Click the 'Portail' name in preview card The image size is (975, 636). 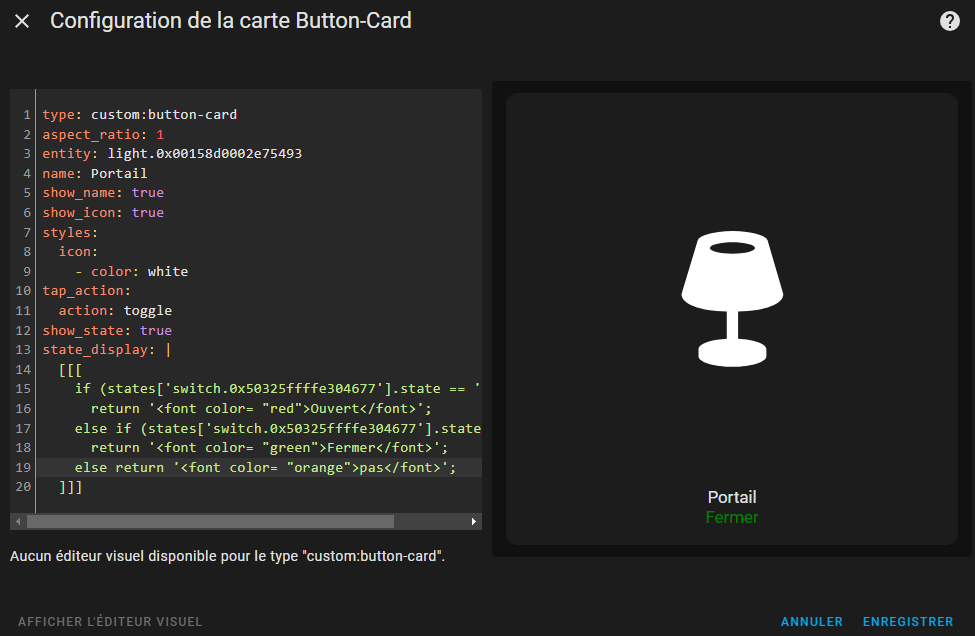(x=732, y=497)
